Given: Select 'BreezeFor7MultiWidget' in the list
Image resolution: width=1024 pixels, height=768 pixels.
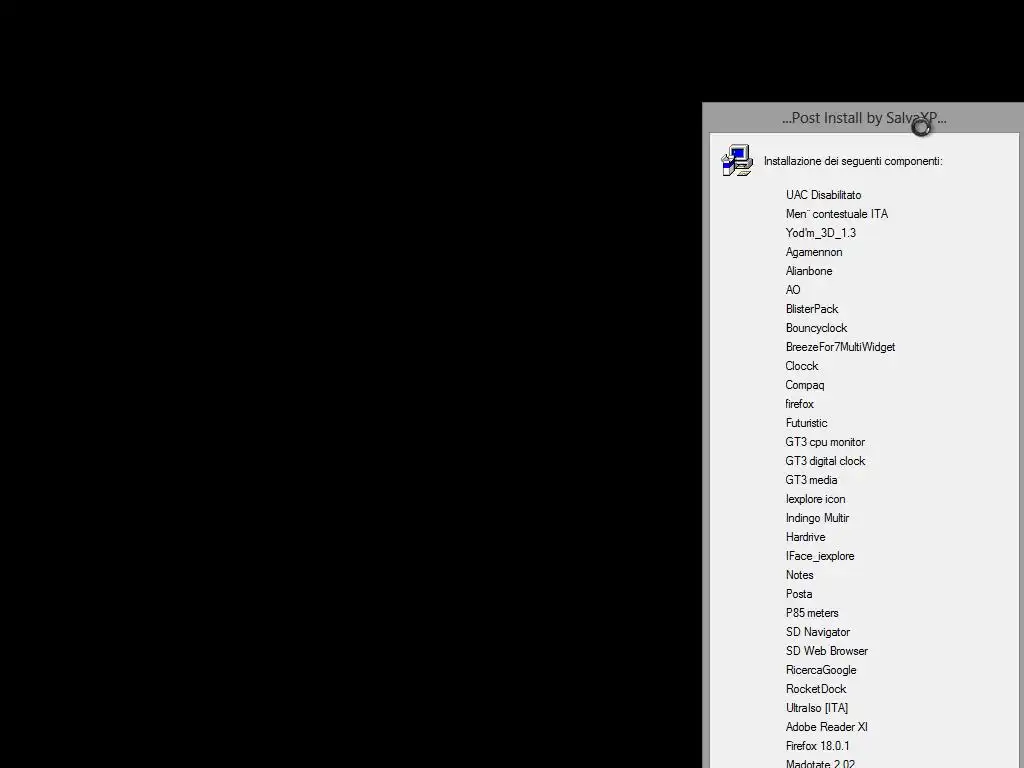Looking at the screenshot, I should pyautogui.click(x=840, y=347).
